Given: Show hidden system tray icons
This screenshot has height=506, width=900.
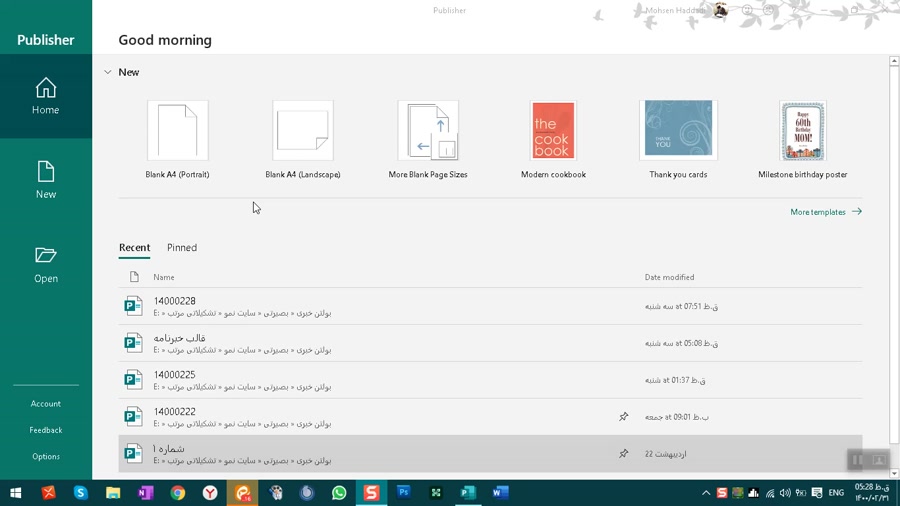Looking at the screenshot, I should click(706, 493).
